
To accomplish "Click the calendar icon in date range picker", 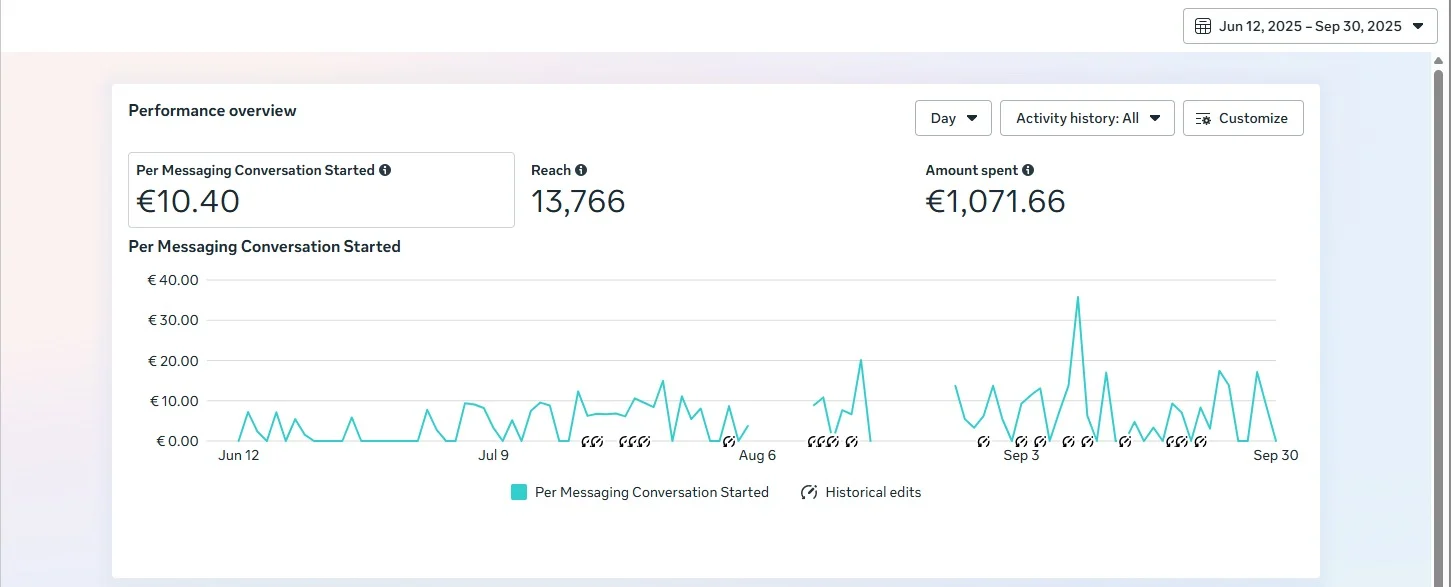I will click(x=1203, y=26).
